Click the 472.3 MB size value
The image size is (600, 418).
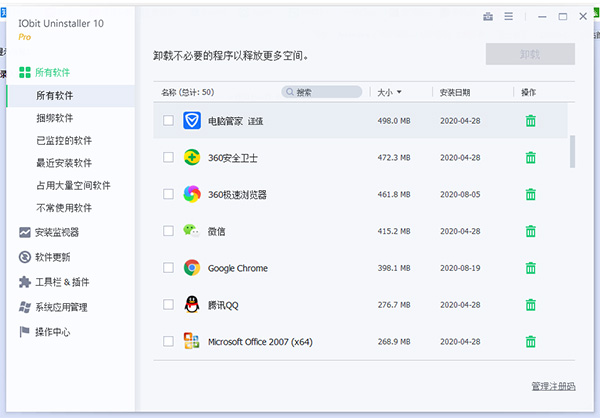[394, 158]
